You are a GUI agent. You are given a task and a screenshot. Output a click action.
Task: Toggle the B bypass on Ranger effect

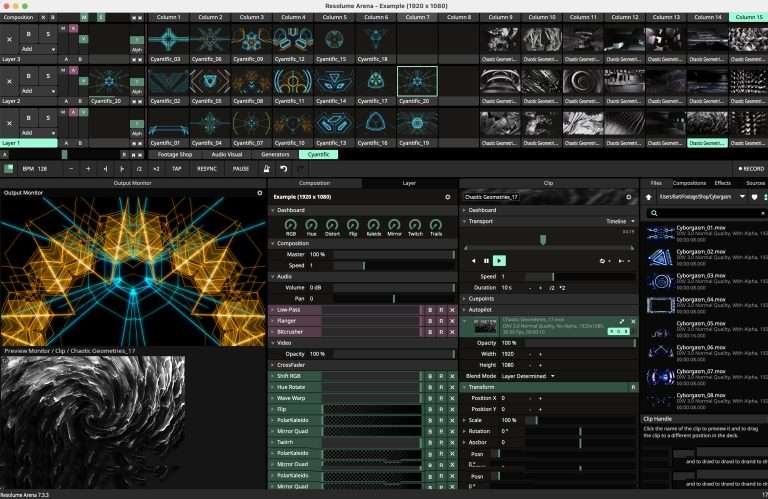[430, 321]
